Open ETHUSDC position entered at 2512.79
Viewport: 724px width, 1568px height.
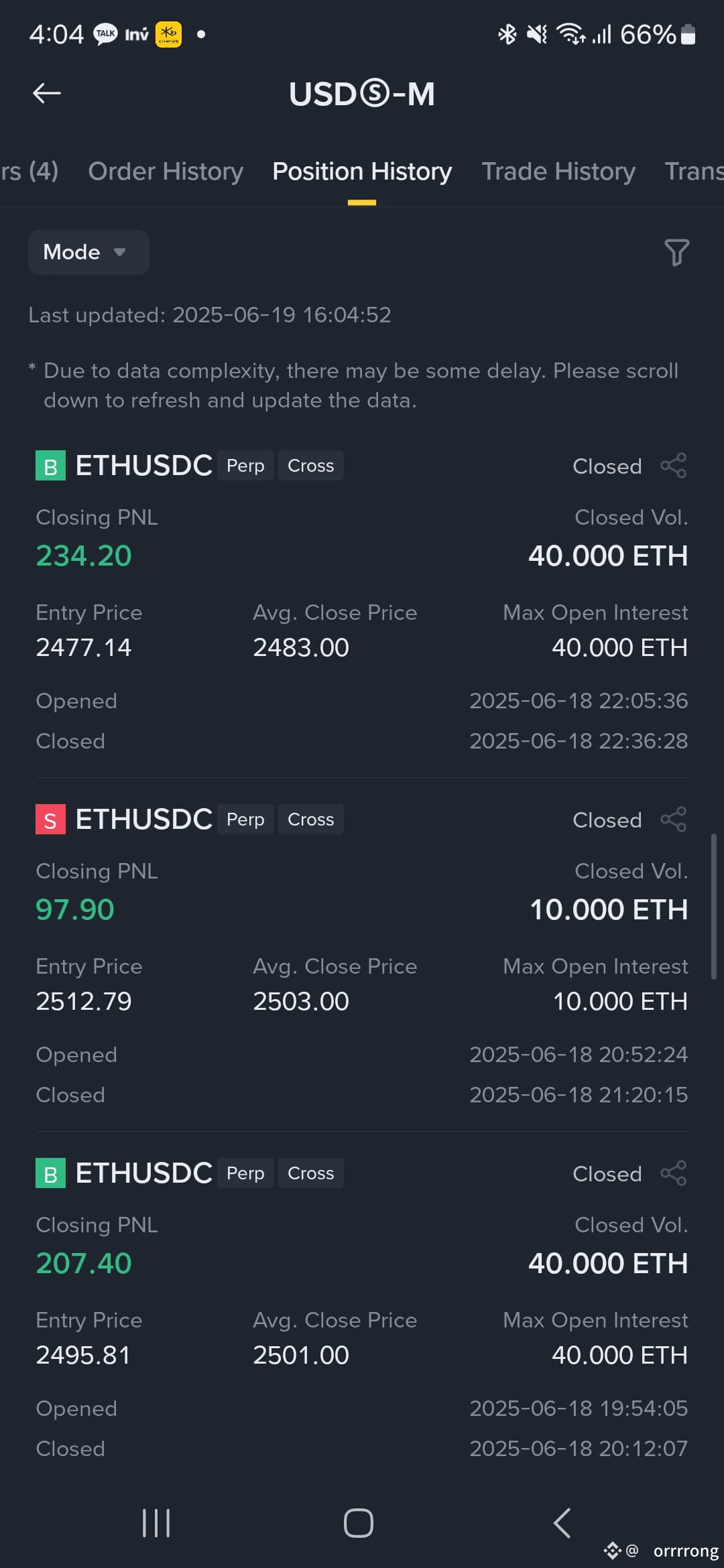[x=362, y=954]
